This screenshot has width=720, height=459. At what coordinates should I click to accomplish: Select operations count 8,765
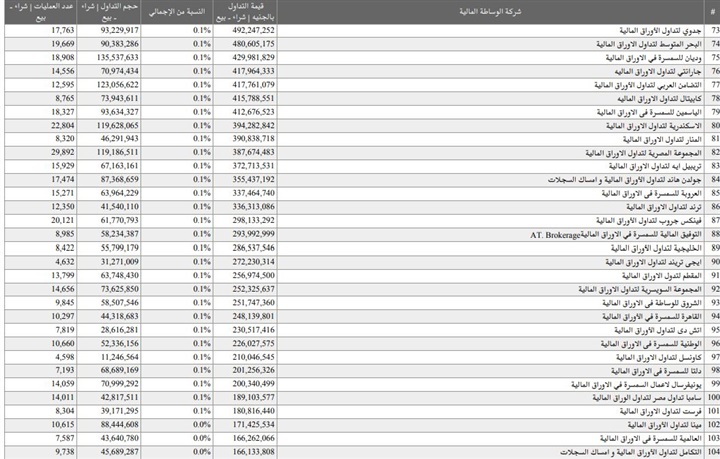[65, 99]
